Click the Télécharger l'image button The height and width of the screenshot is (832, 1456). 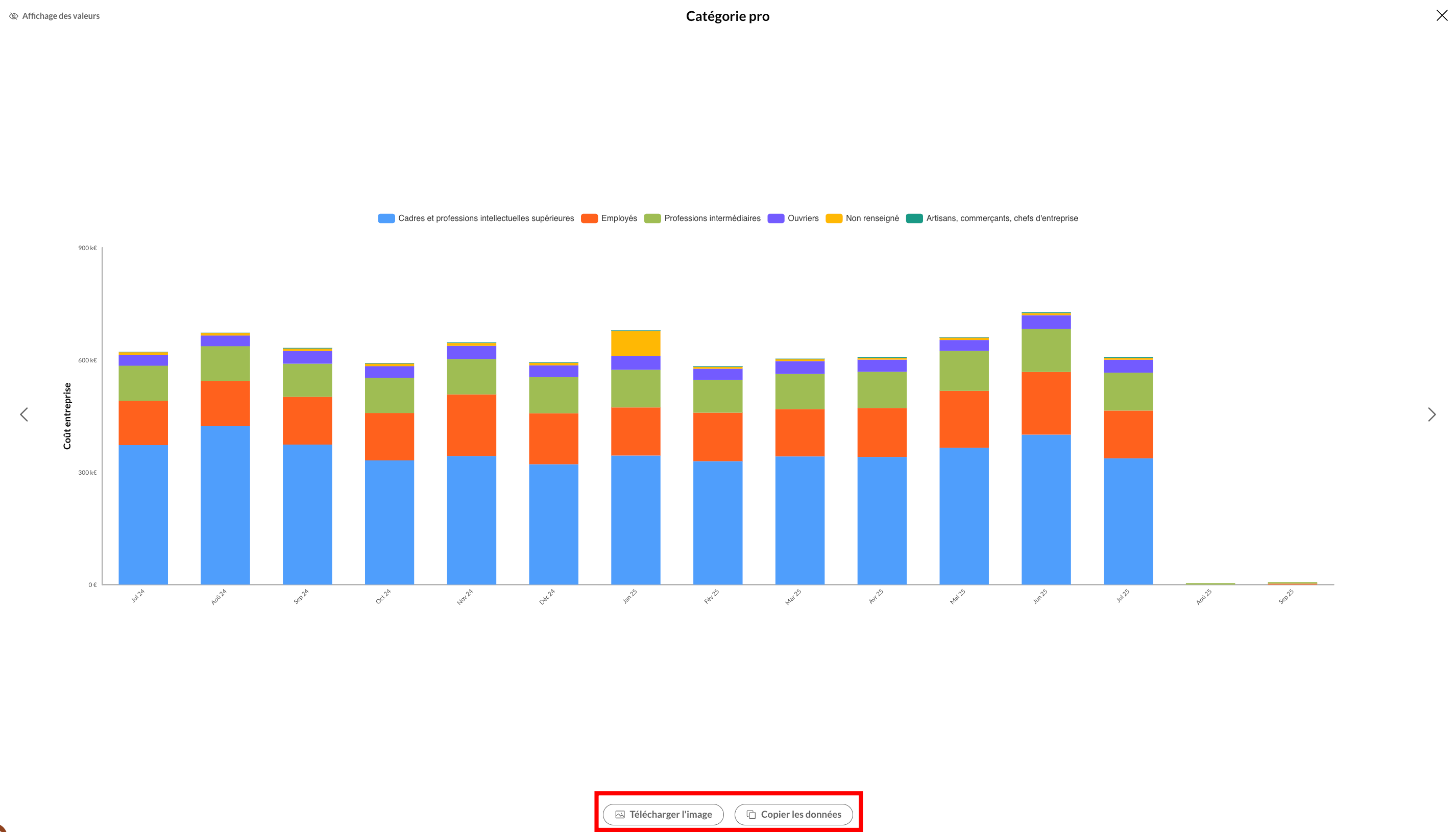tap(663, 814)
